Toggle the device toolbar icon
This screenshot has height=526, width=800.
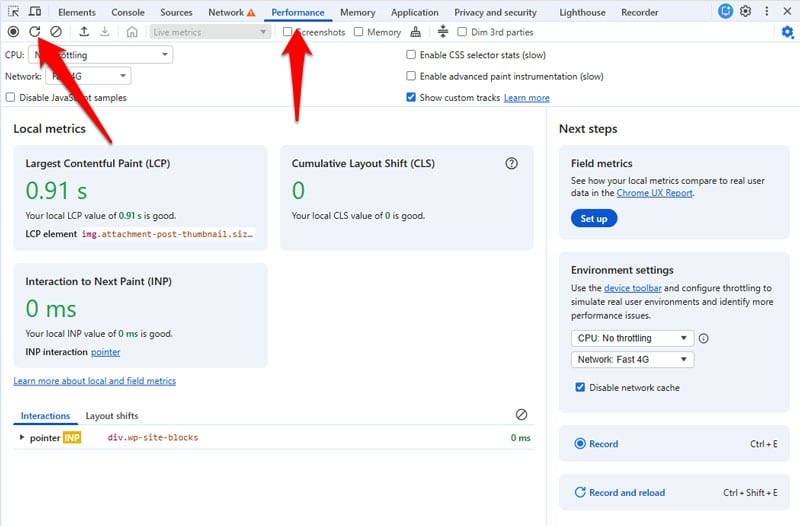35,12
